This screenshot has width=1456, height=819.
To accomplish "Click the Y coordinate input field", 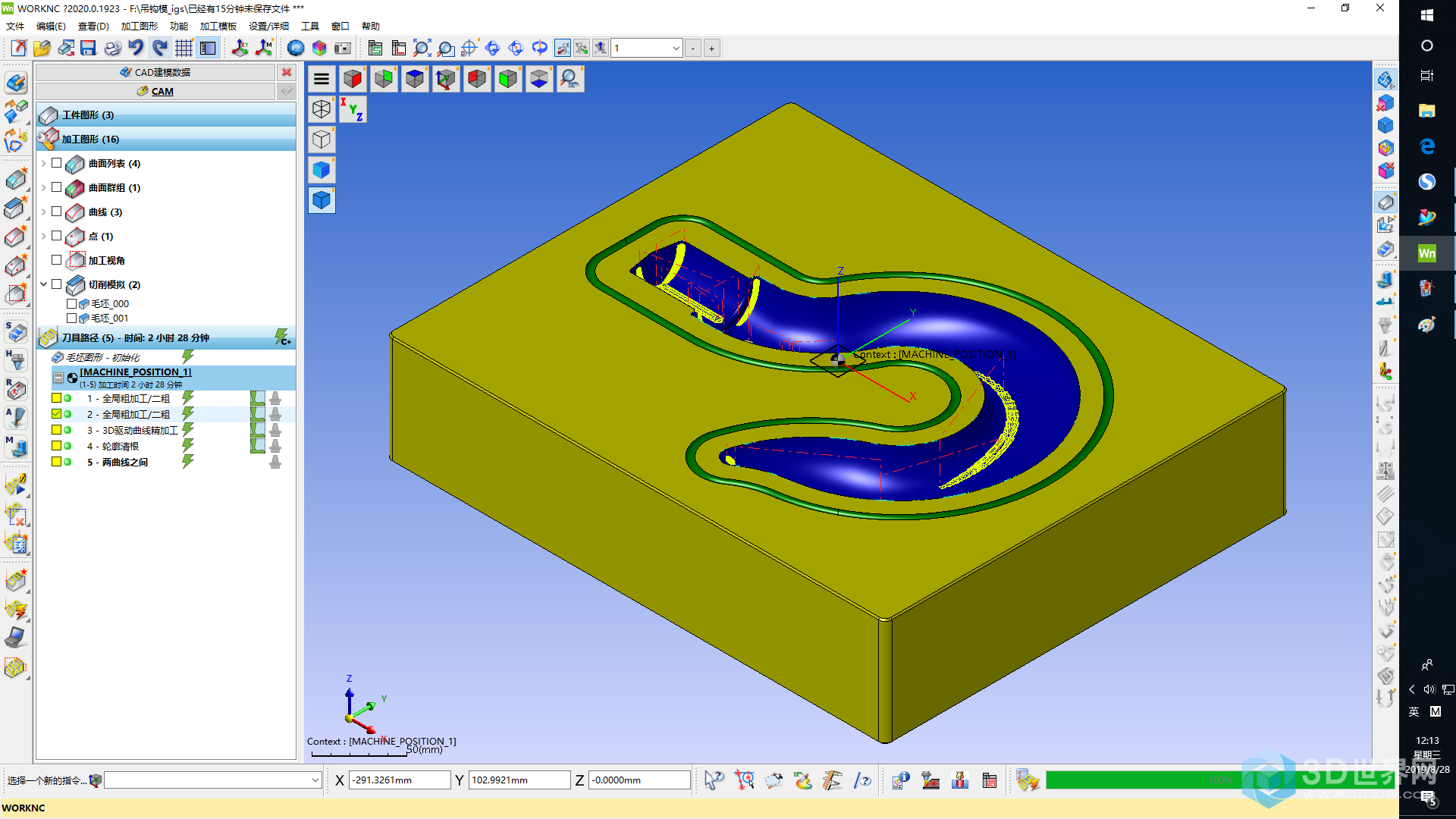I will click(519, 780).
